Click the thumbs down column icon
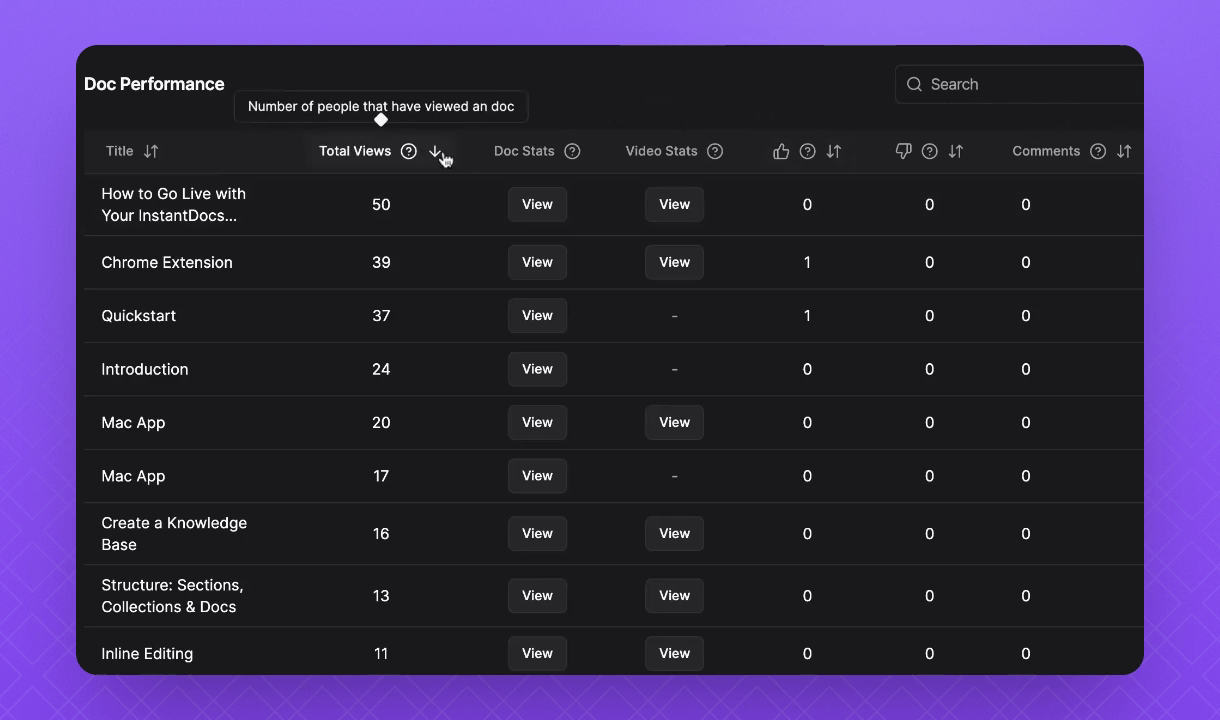Viewport: 1220px width, 720px height. click(x=903, y=151)
